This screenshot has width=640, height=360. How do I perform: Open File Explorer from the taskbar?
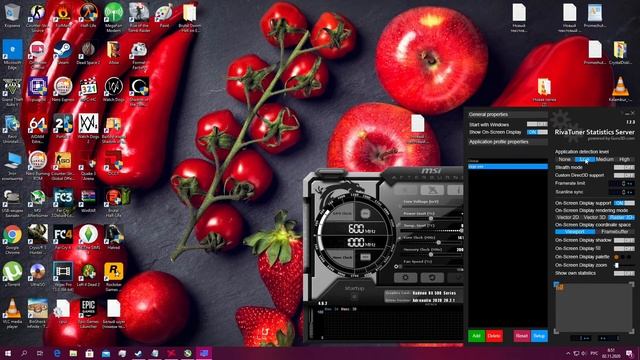[x=73, y=353]
